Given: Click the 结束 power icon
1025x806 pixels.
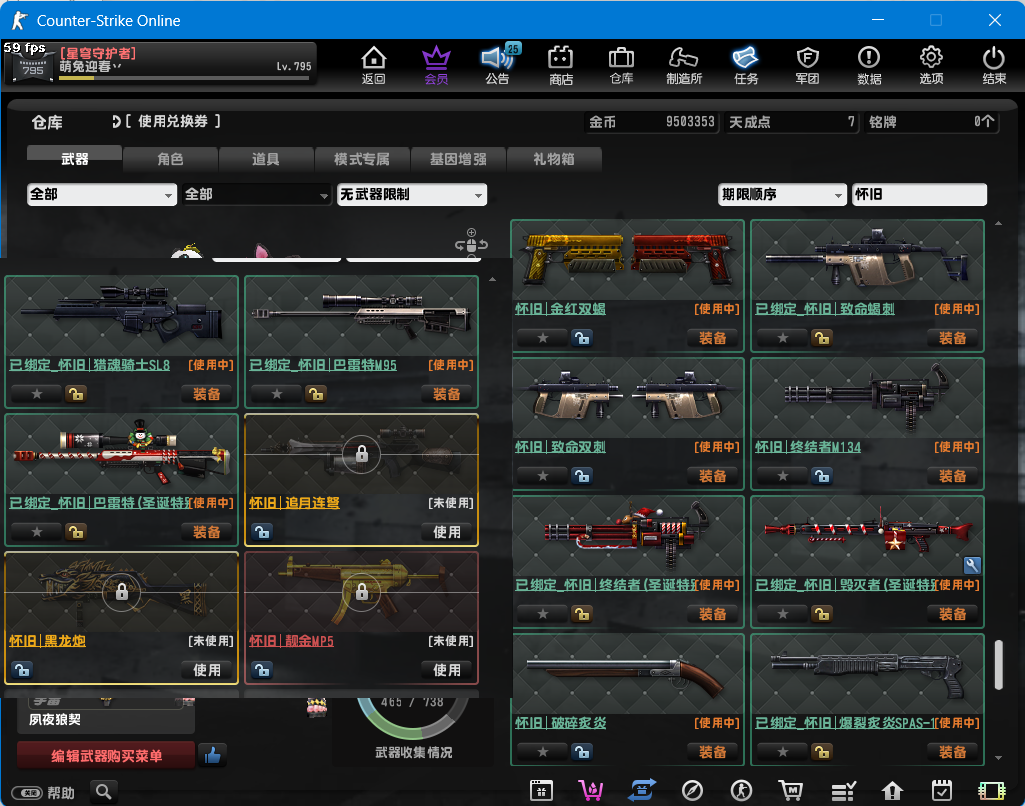Looking at the screenshot, I should point(994,65).
